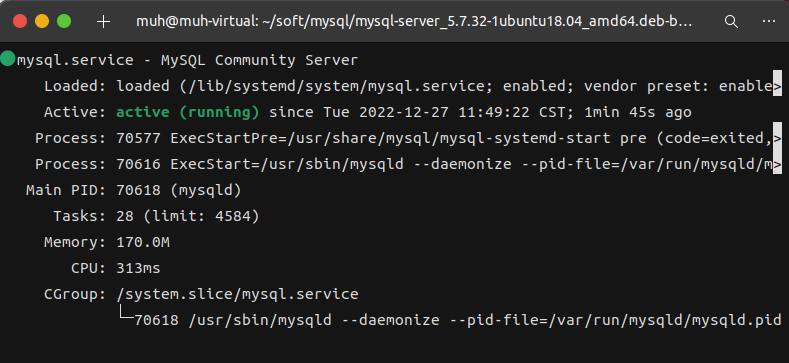789x363 pixels.
Task: Open the three-dots more options menu
Action: 768,21
